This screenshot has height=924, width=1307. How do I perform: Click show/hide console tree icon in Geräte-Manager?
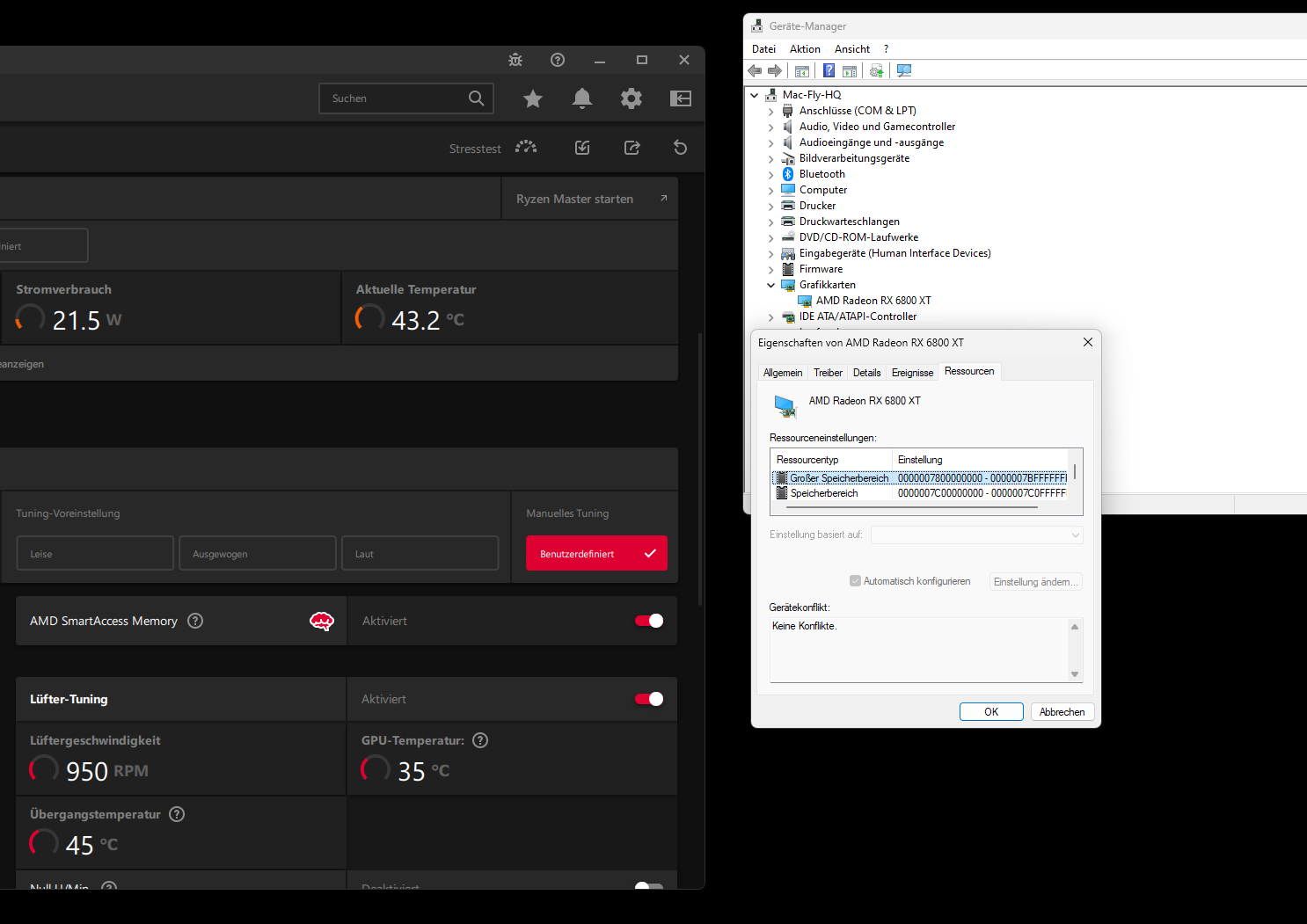(x=802, y=70)
